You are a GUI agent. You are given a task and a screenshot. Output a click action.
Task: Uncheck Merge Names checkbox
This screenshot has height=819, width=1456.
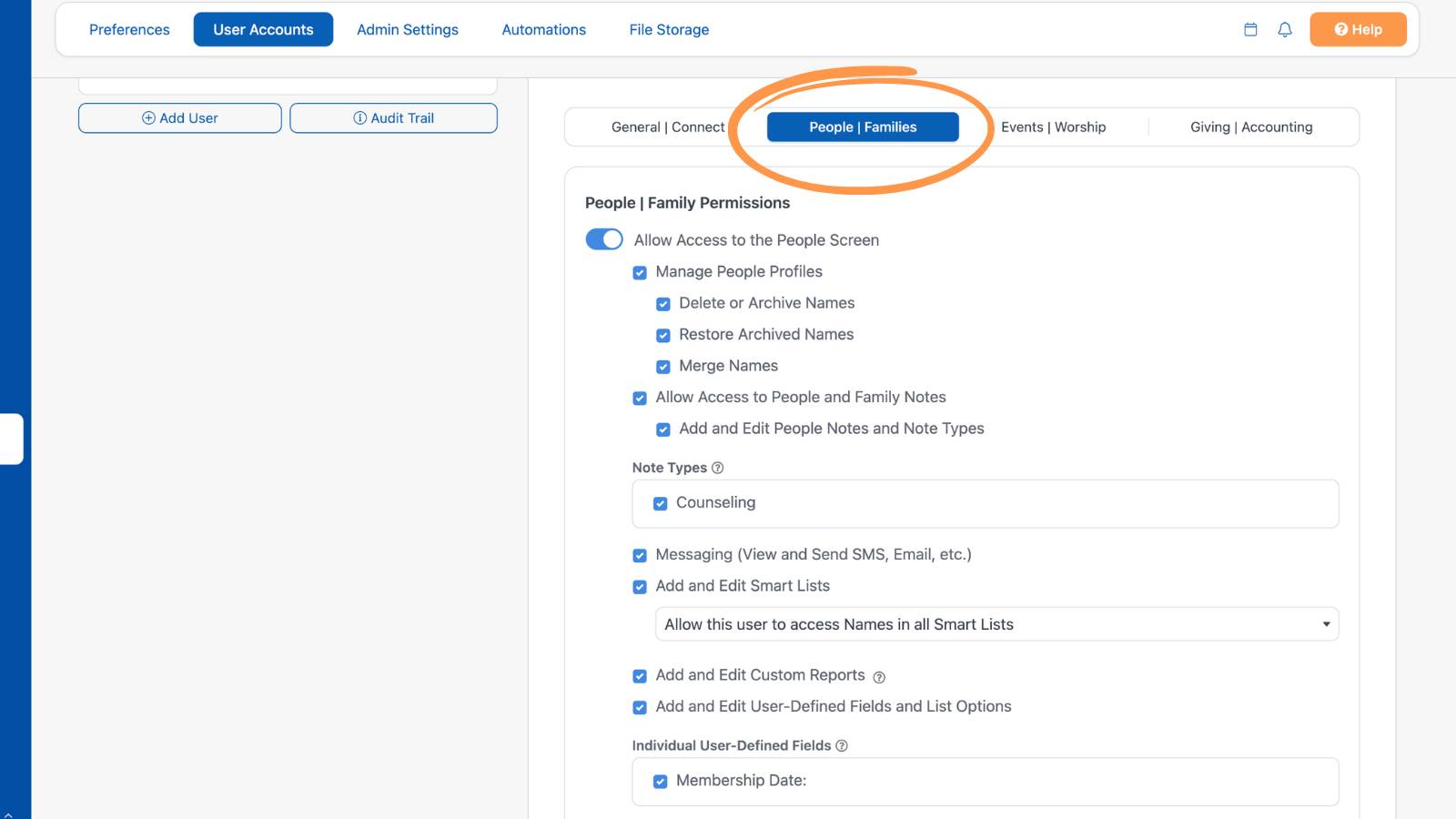pyautogui.click(x=663, y=367)
